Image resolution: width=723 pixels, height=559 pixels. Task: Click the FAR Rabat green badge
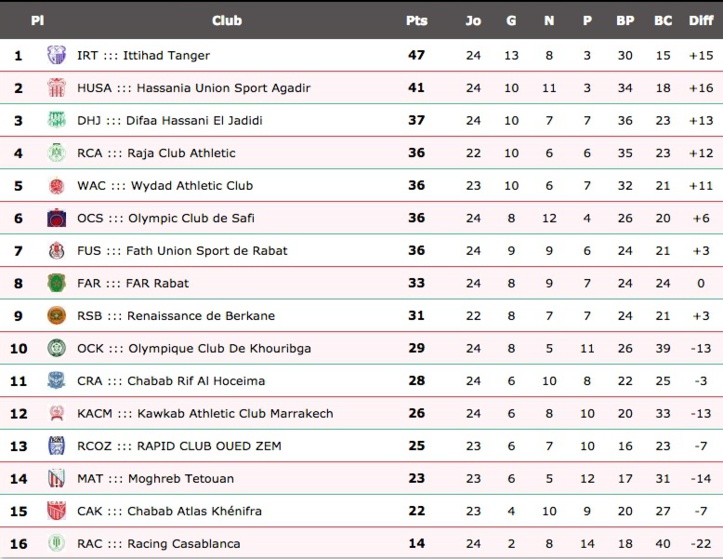point(57,283)
